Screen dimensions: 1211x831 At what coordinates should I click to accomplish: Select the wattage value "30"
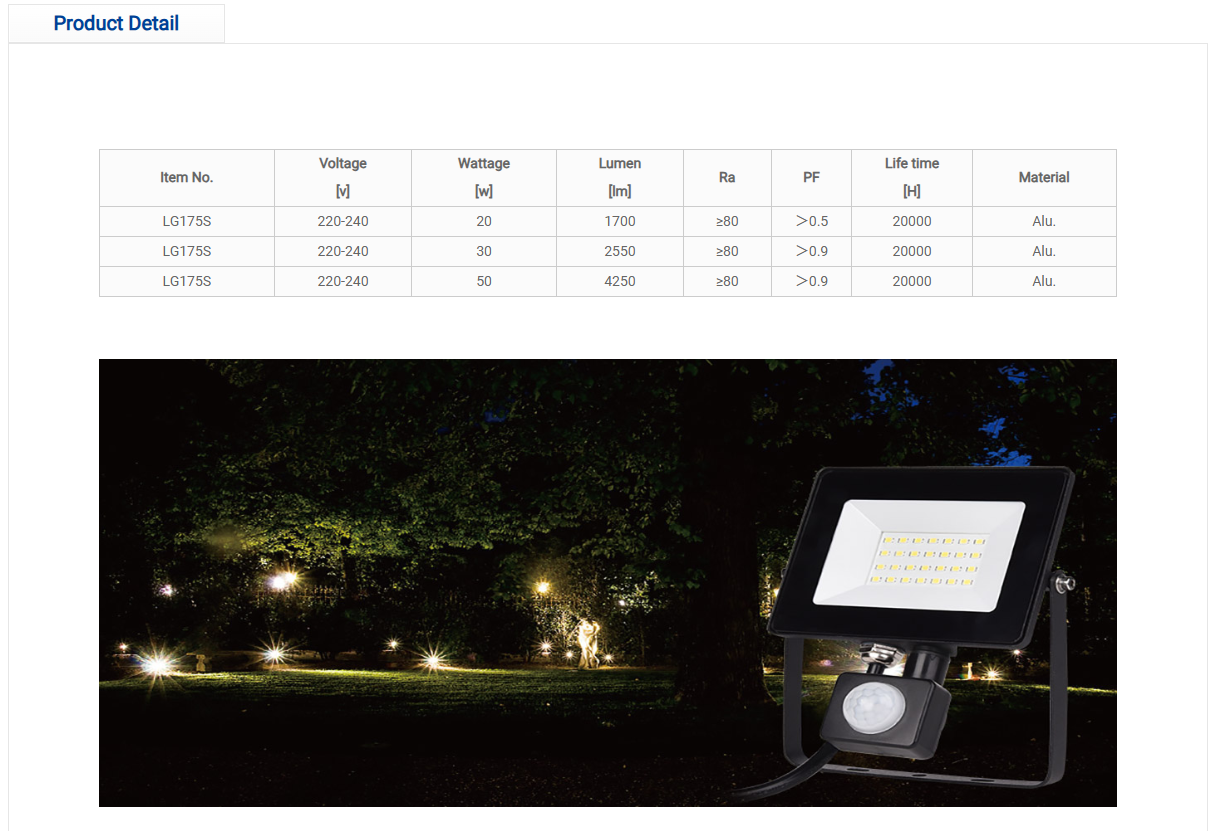484,252
